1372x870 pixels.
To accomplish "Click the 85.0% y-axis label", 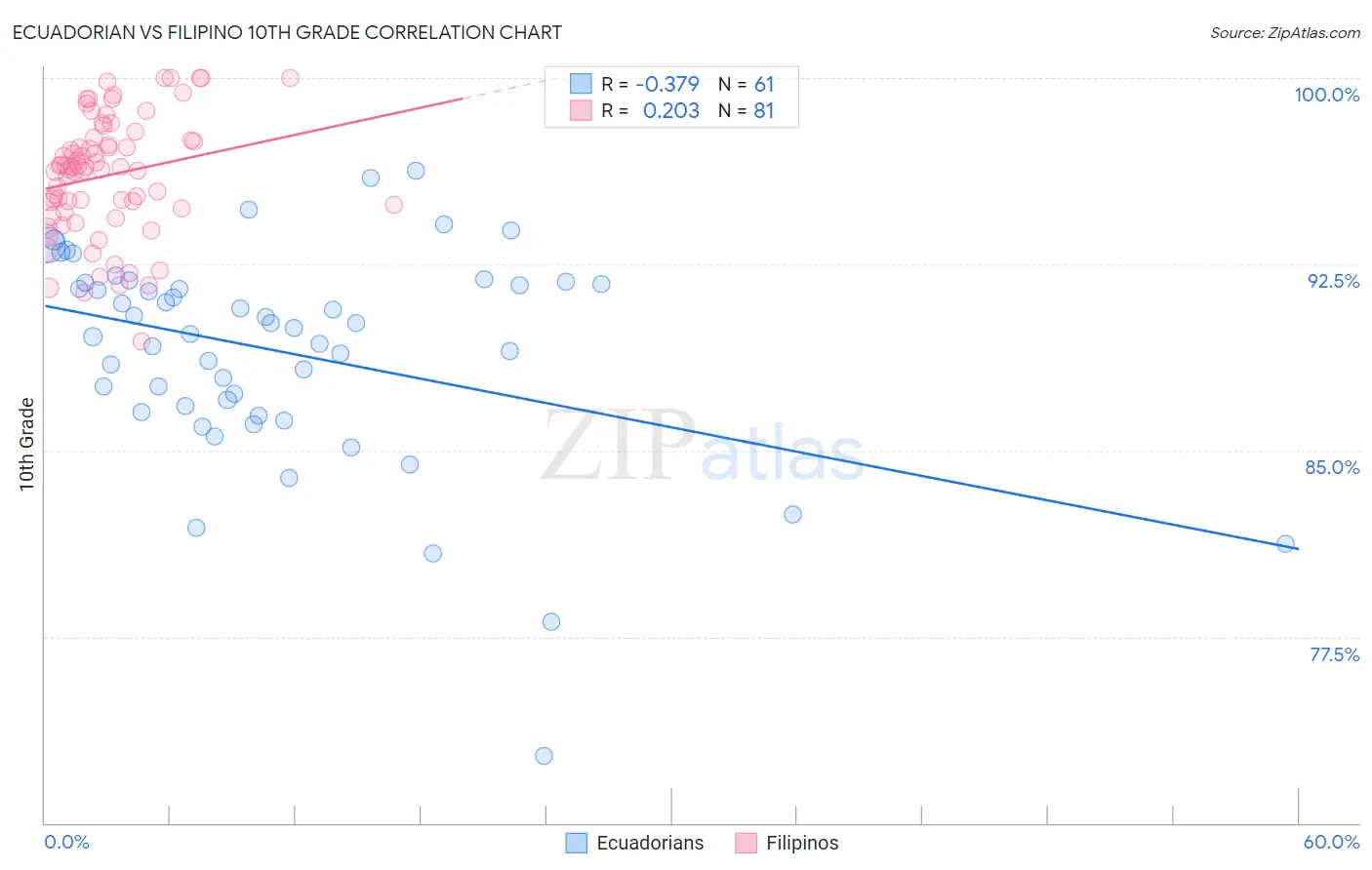I will point(1332,467).
